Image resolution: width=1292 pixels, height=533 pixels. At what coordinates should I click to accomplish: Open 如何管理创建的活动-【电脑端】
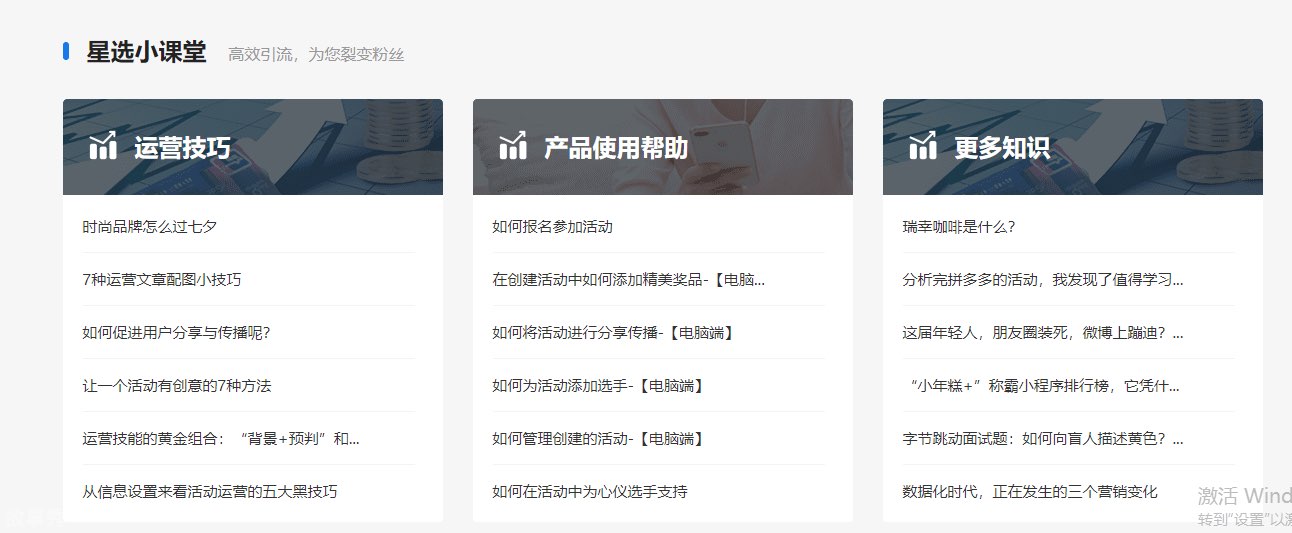599,439
